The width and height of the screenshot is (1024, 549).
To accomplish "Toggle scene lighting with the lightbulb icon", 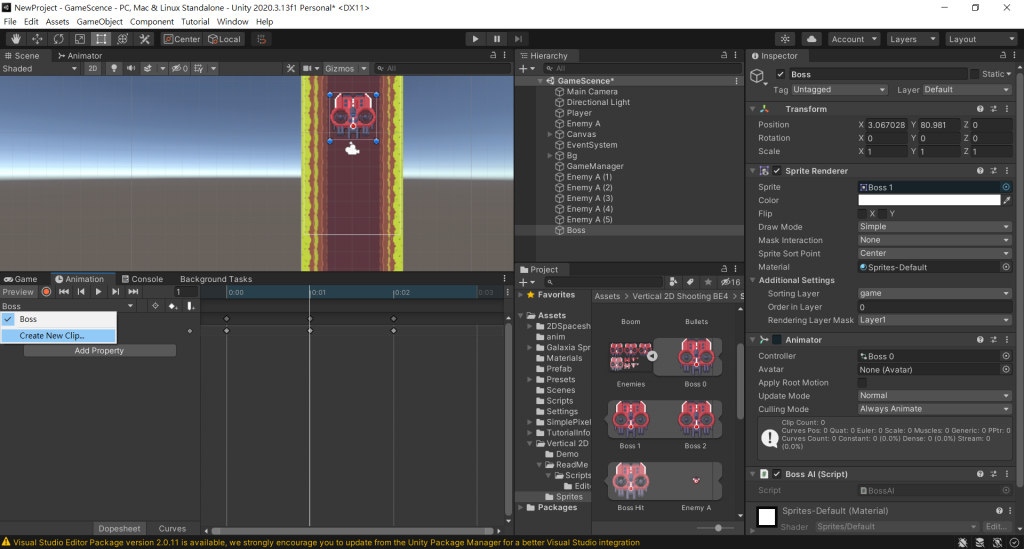I will point(114,69).
